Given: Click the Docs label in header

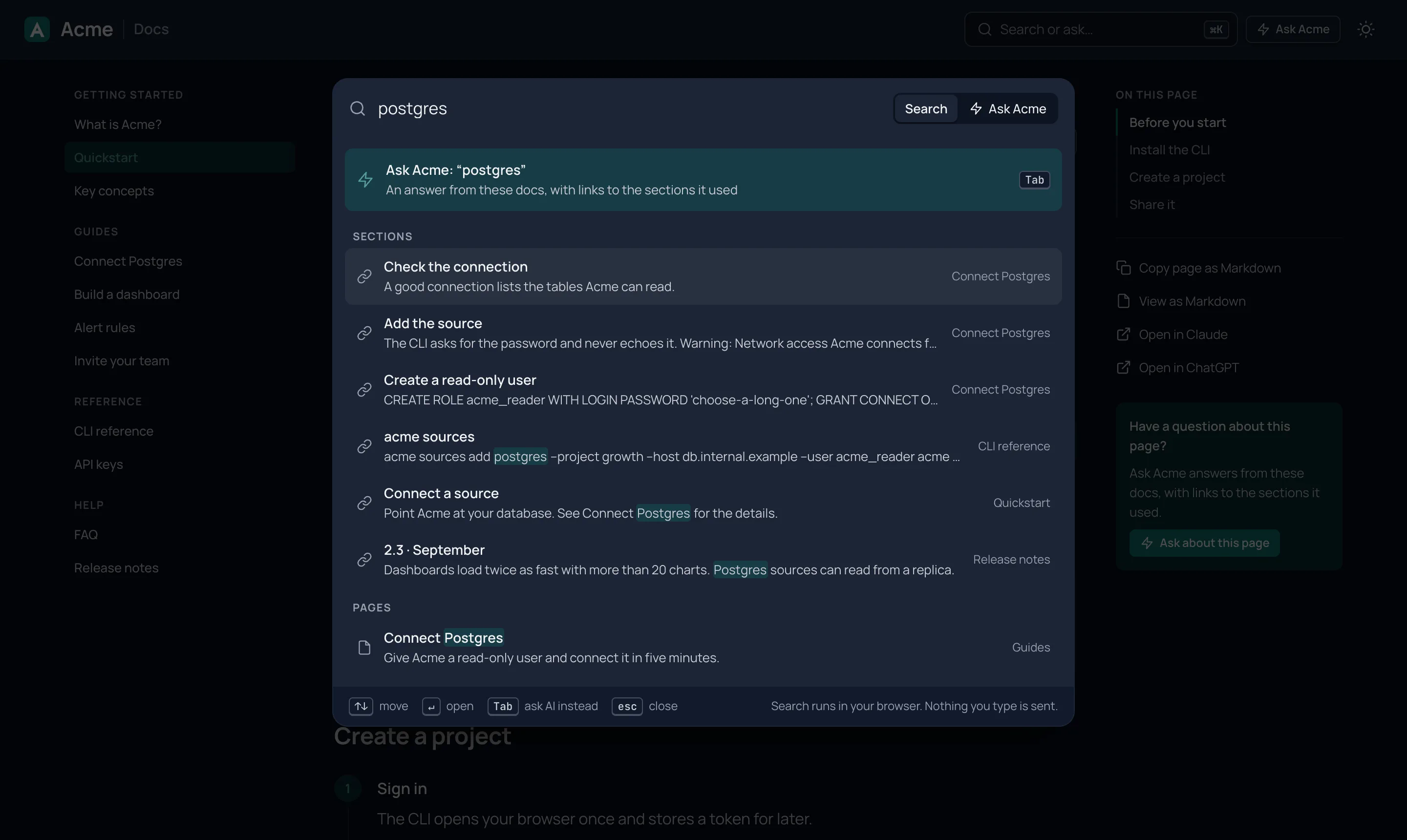Looking at the screenshot, I should 151,29.
